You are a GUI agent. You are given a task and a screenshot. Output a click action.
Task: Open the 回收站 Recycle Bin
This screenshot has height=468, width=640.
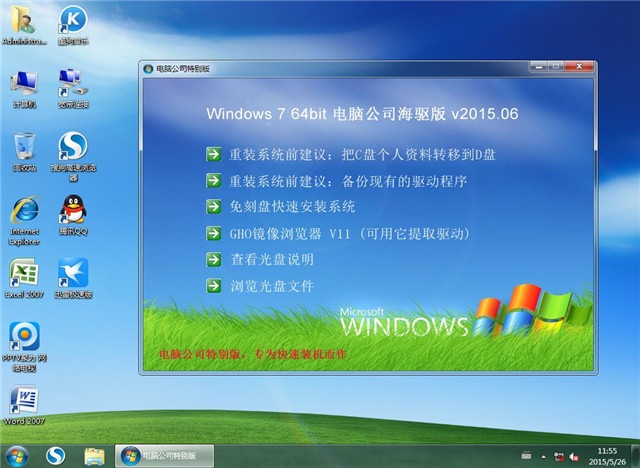pos(24,151)
